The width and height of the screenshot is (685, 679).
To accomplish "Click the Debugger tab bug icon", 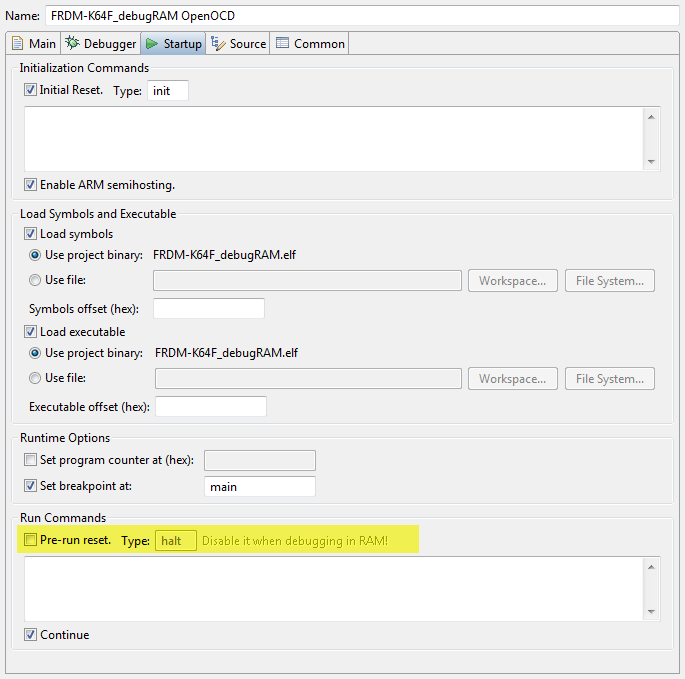I will click(72, 44).
